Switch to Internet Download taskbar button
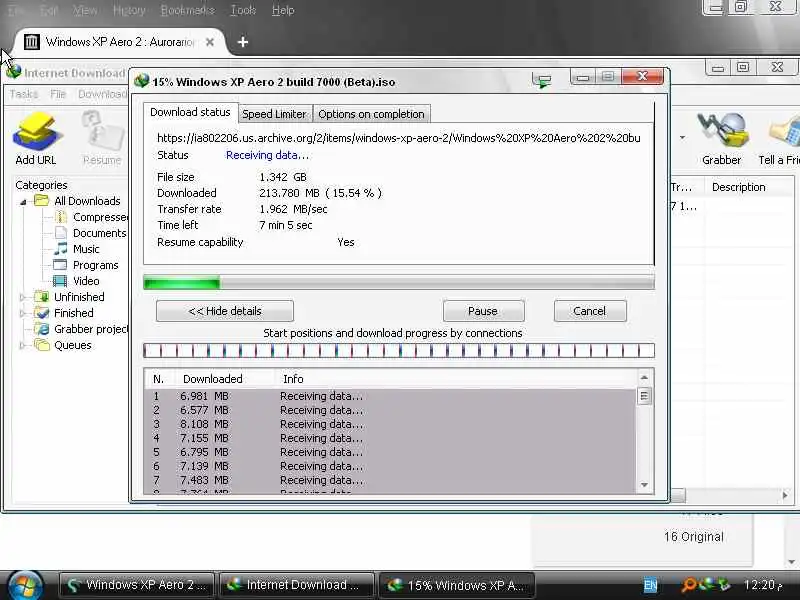Viewport: 800px width, 600px height. tap(296, 585)
